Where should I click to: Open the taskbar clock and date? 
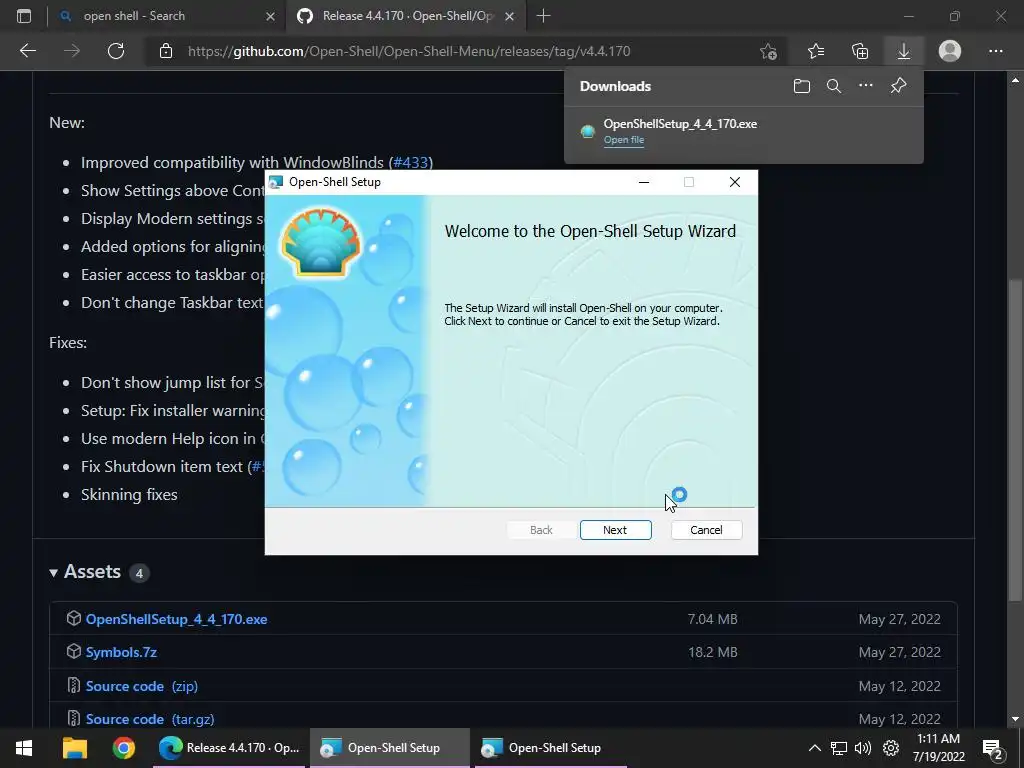coord(938,748)
